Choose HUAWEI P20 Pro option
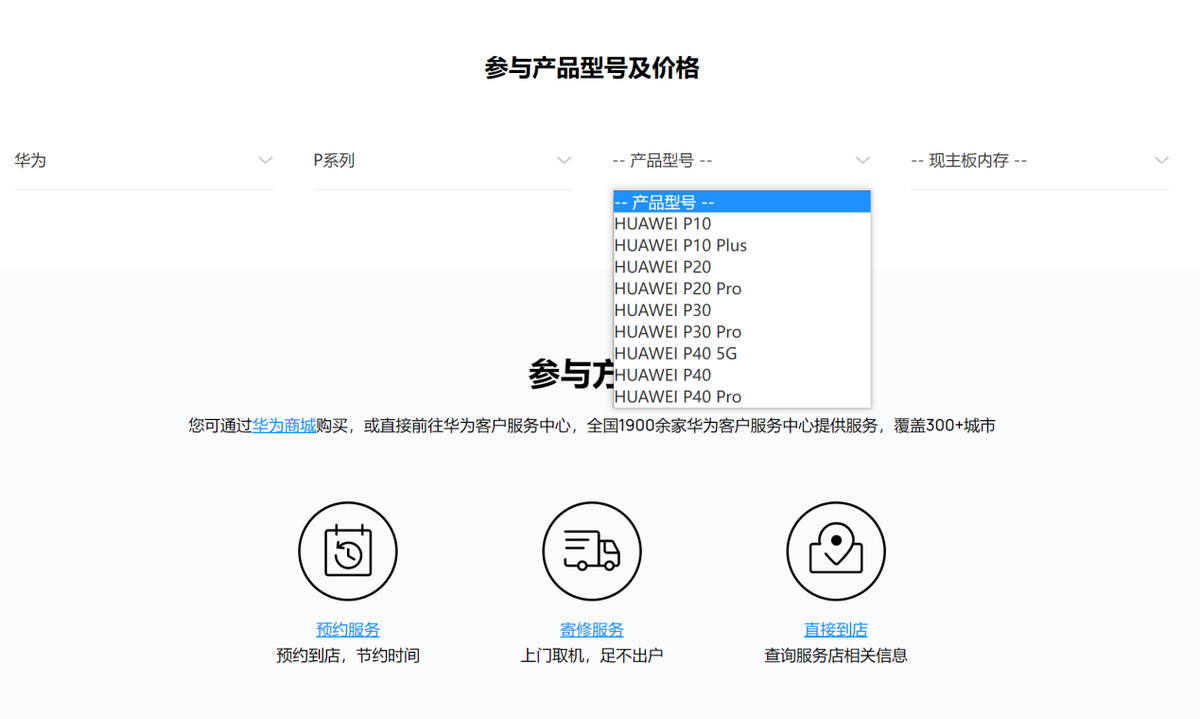The image size is (1200, 719). [742, 288]
